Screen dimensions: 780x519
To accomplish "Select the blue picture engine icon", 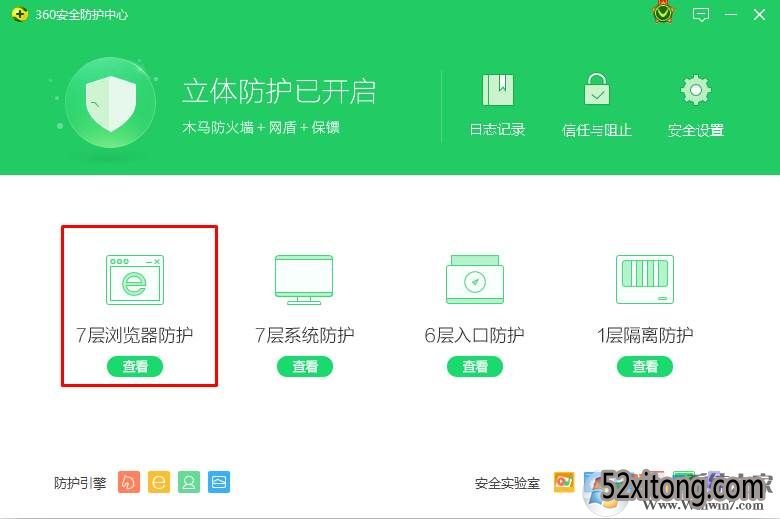I will (x=219, y=482).
